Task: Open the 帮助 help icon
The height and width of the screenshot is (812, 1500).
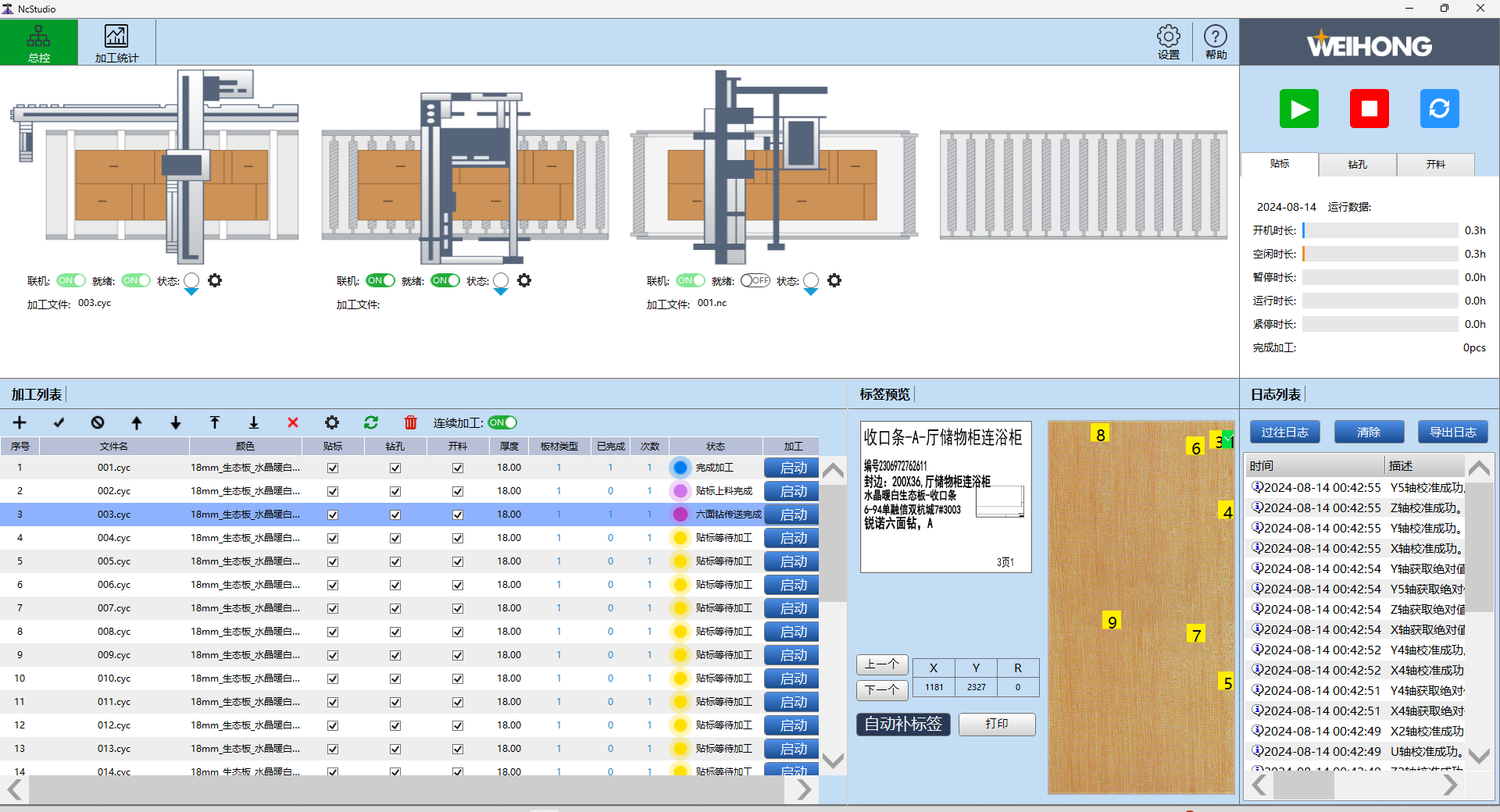Action: pyautogui.click(x=1216, y=42)
